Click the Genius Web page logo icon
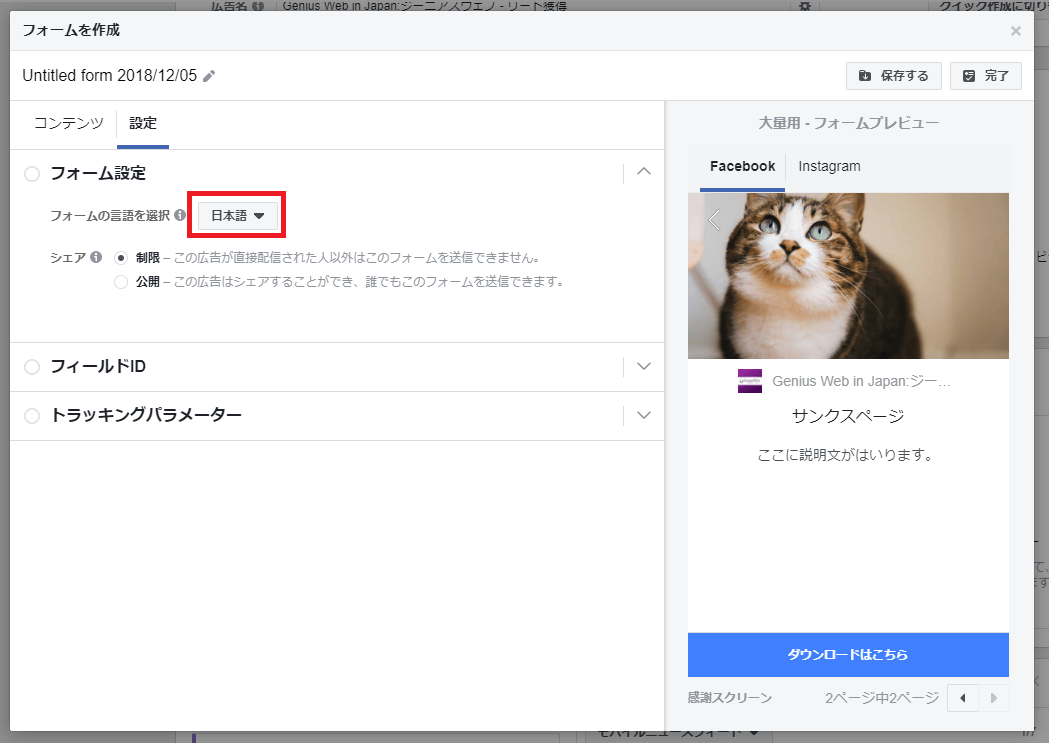Image resolution: width=1049 pixels, height=743 pixels. 750,381
